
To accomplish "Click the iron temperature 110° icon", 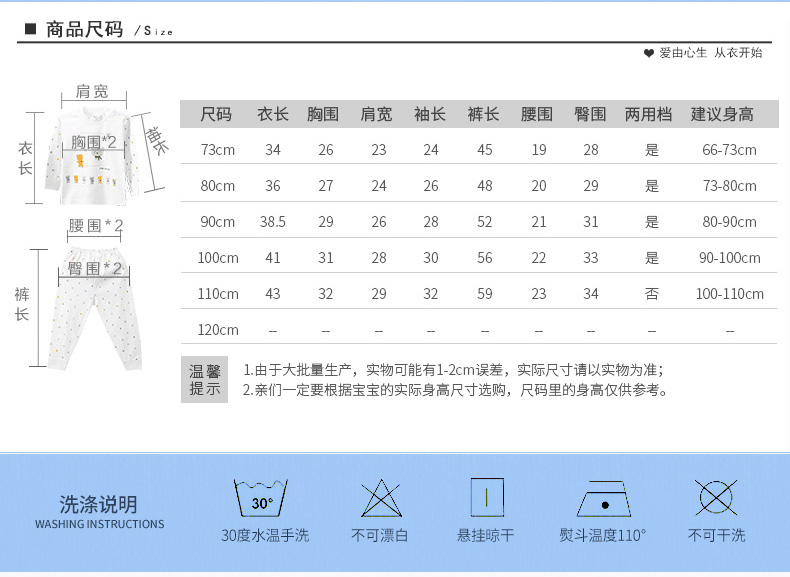I will tap(603, 499).
